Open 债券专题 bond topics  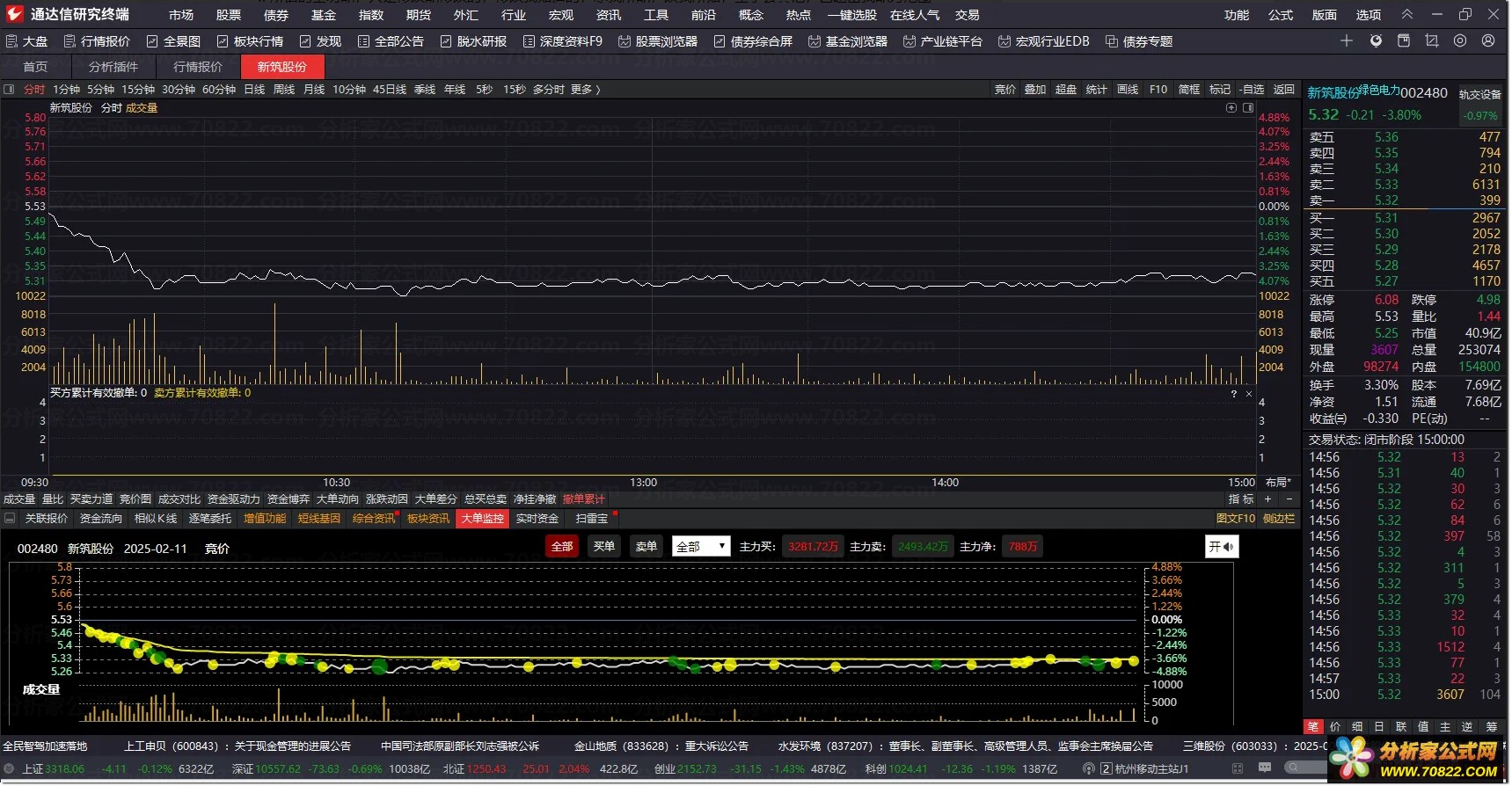1139,41
